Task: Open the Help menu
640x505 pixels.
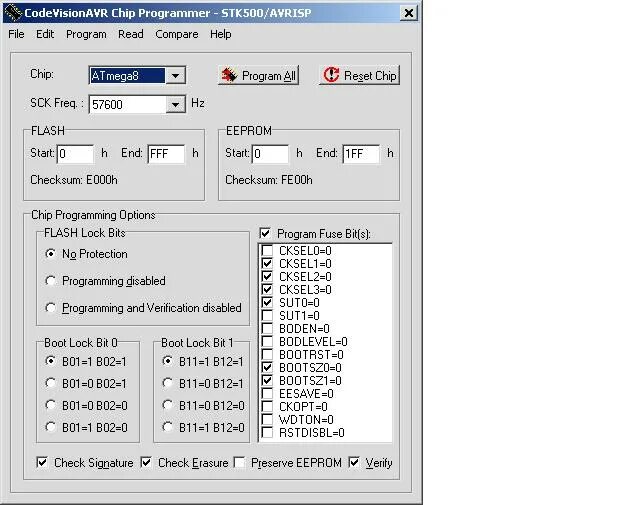Action: [x=221, y=34]
